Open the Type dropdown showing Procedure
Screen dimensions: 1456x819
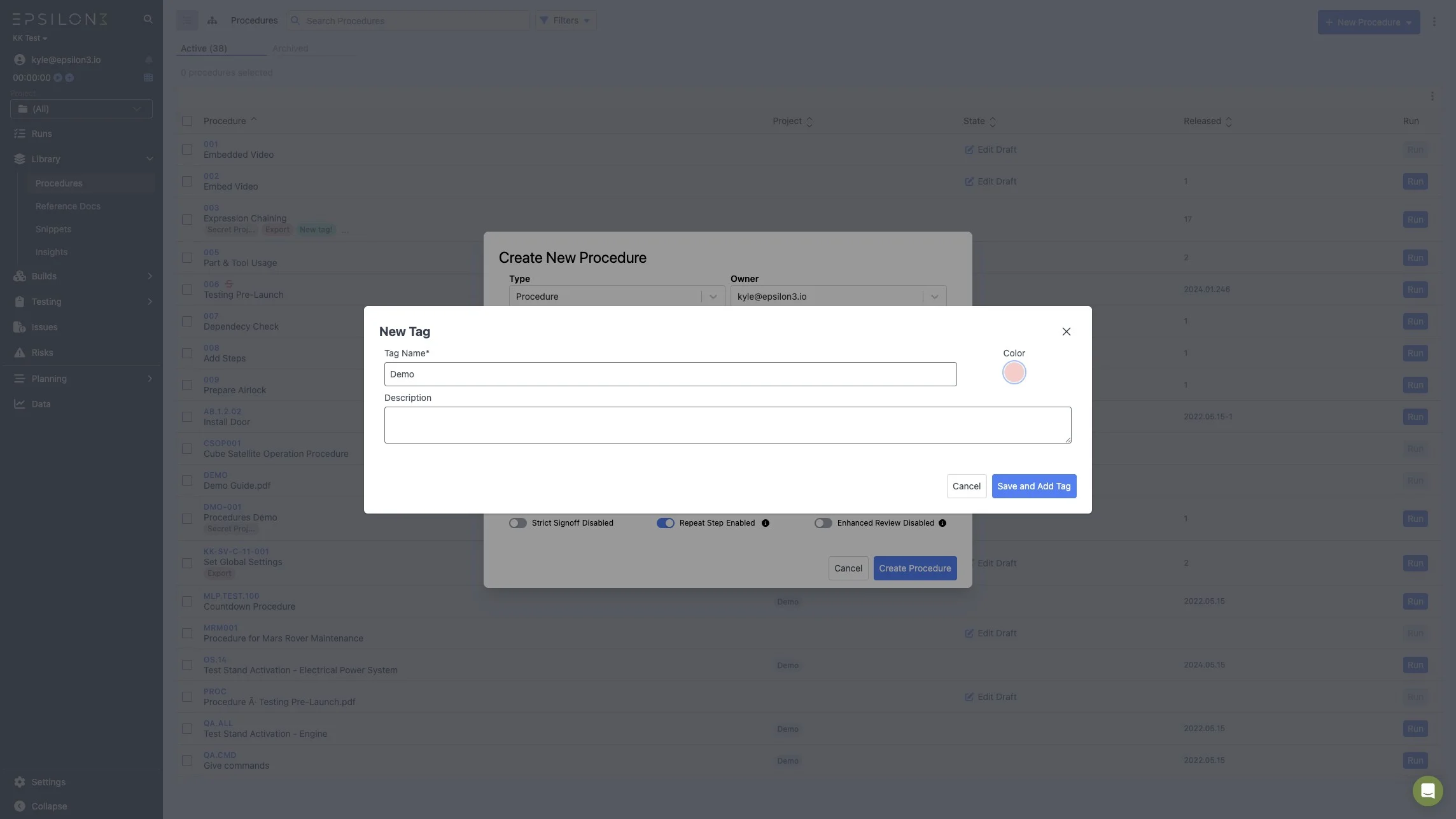point(617,297)
